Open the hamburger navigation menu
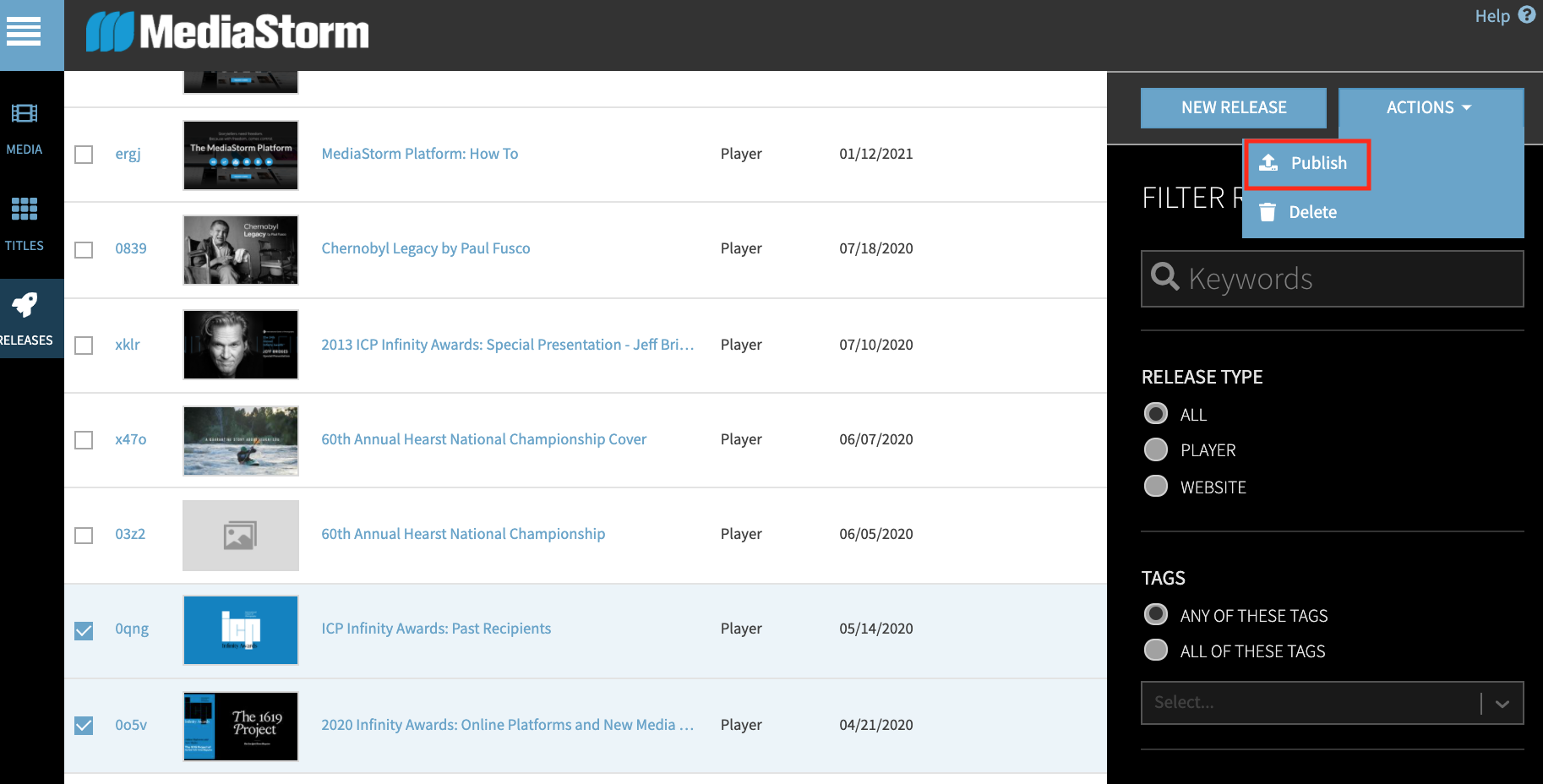1543x784 pixels. click(x=23, y=32)
